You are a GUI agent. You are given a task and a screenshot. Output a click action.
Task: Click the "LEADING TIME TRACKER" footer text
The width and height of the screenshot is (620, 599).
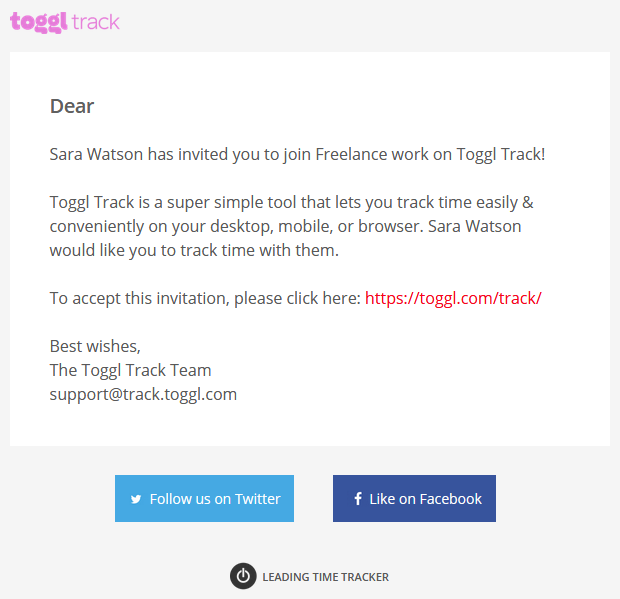[325, 577]
